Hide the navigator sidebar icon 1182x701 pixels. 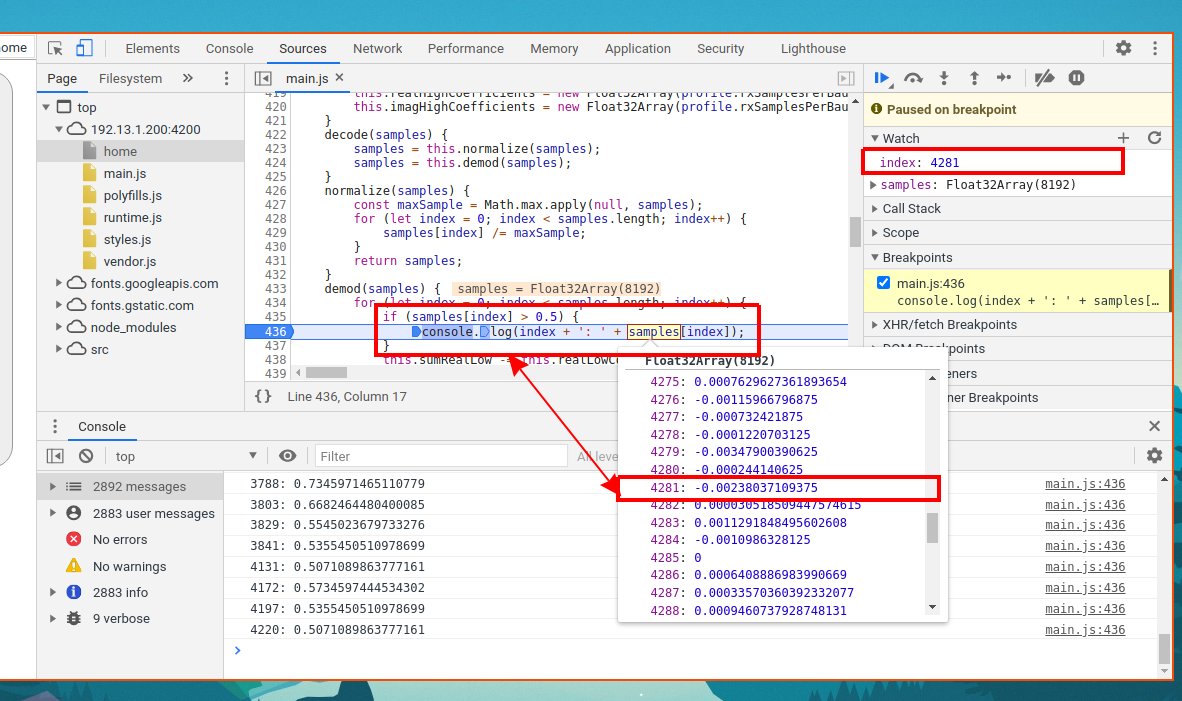(x=263, y=78)
